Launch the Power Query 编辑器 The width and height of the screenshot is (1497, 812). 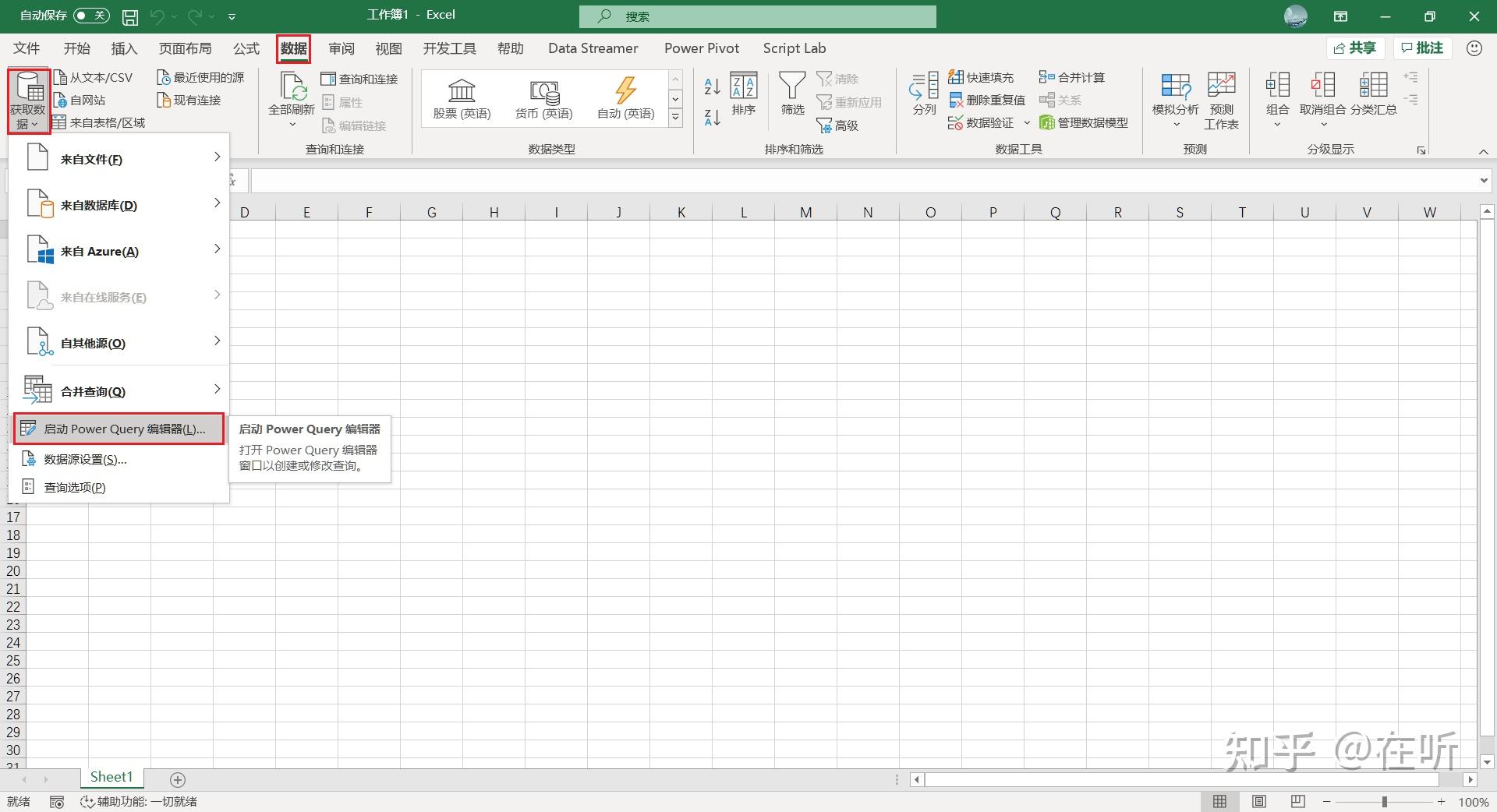click(119, 429)
